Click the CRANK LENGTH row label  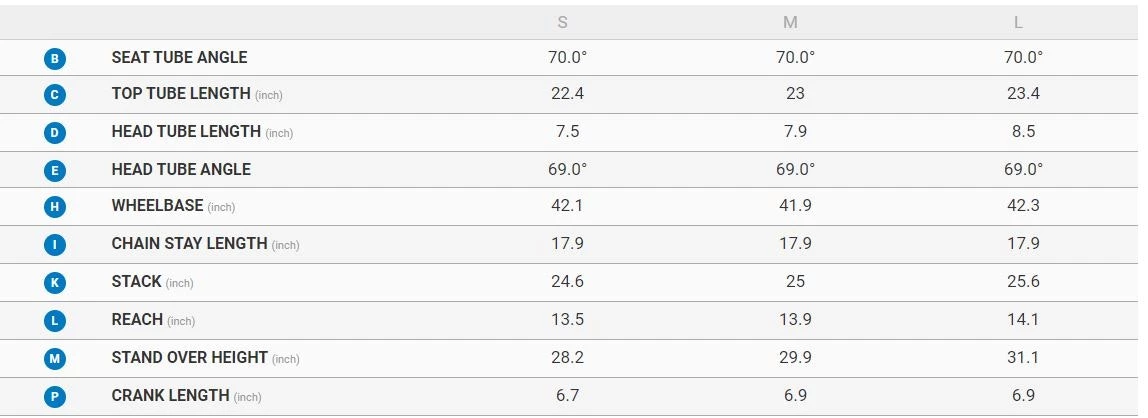(170, 395)
